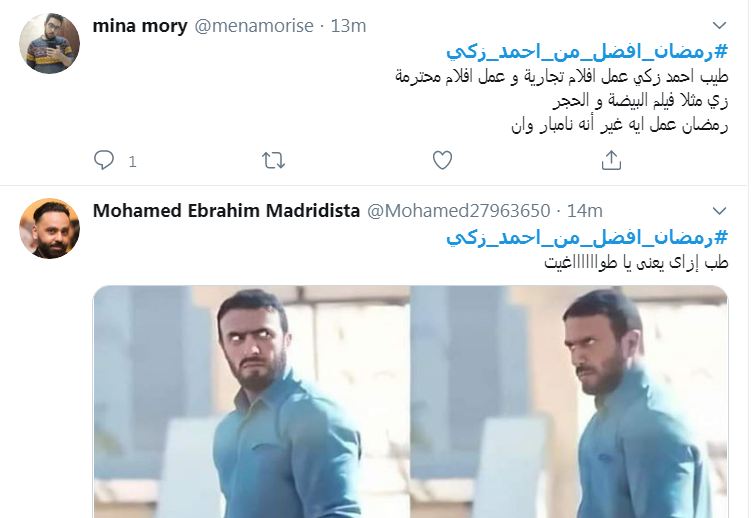Open the @menamorise handle

point(254,26)
